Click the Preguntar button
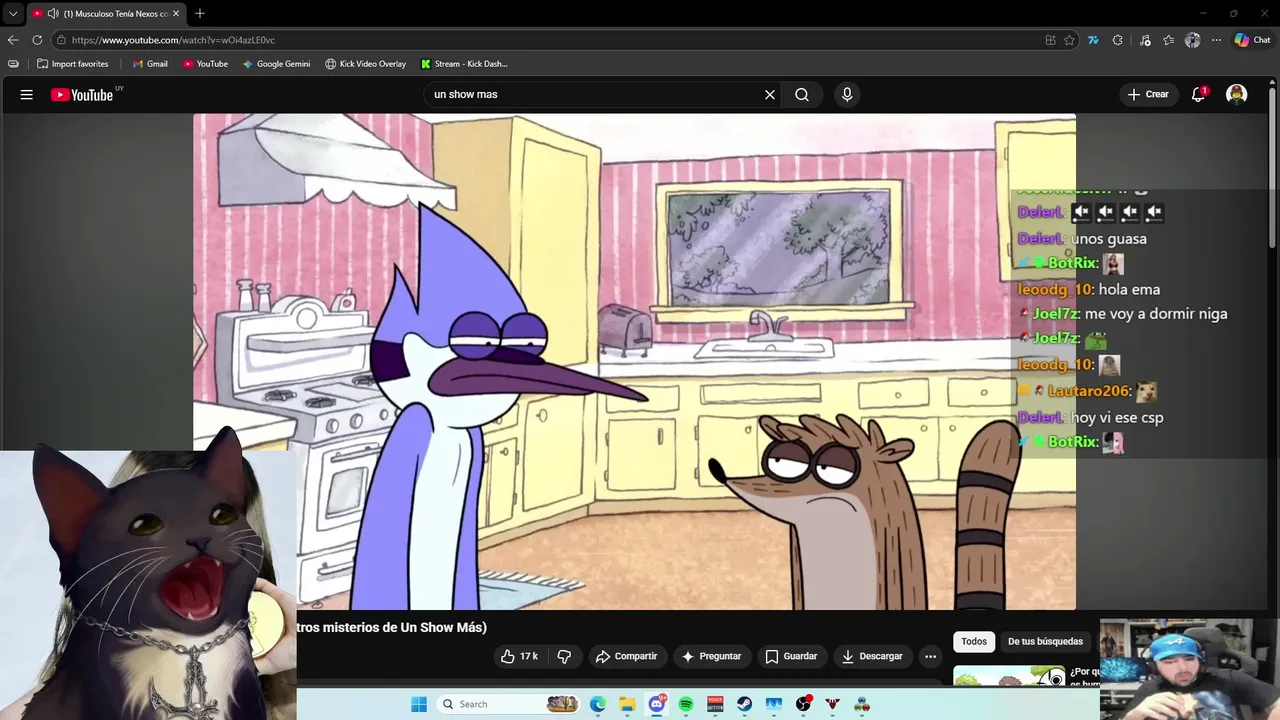Image resolution: width=1280 pixels, height=720 pixels. tap(711, 656)
